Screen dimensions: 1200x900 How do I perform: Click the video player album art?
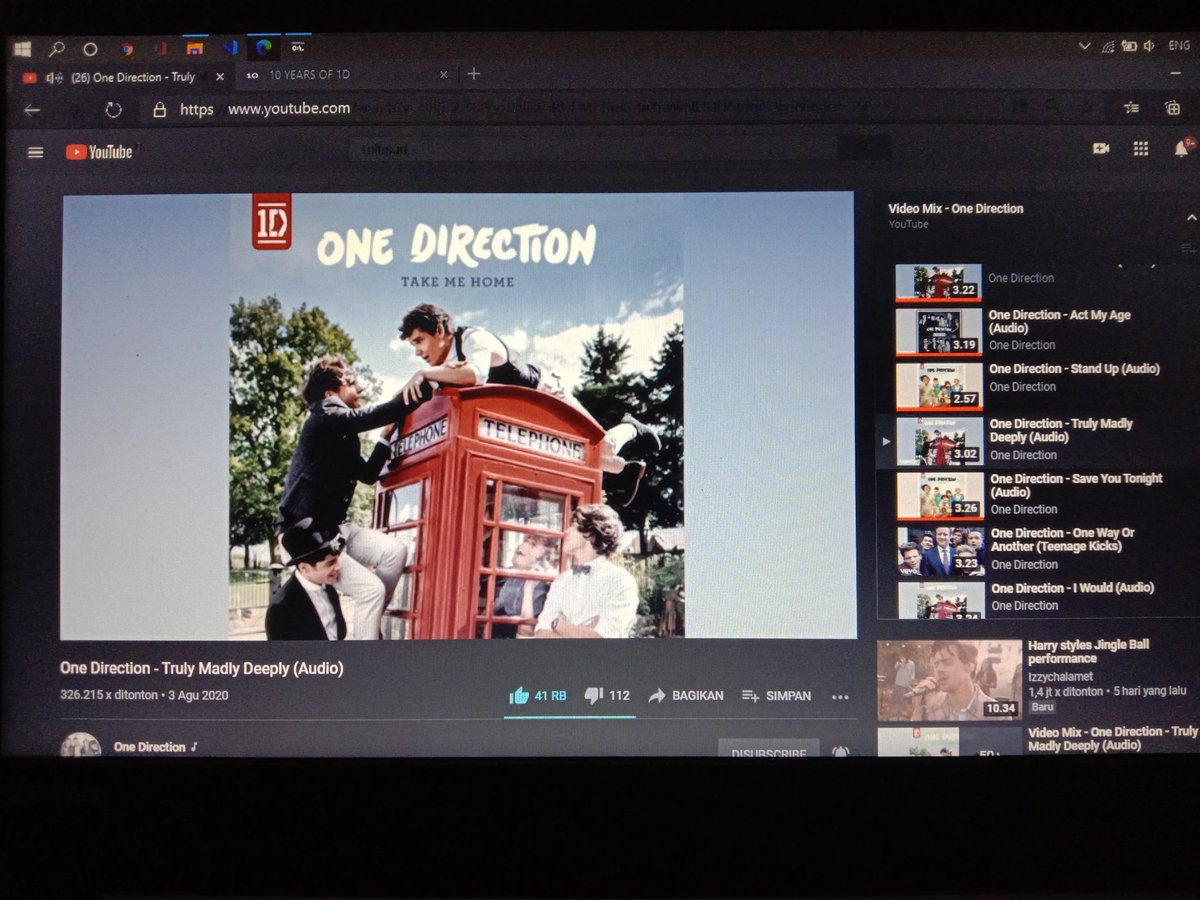pos(458,416)
